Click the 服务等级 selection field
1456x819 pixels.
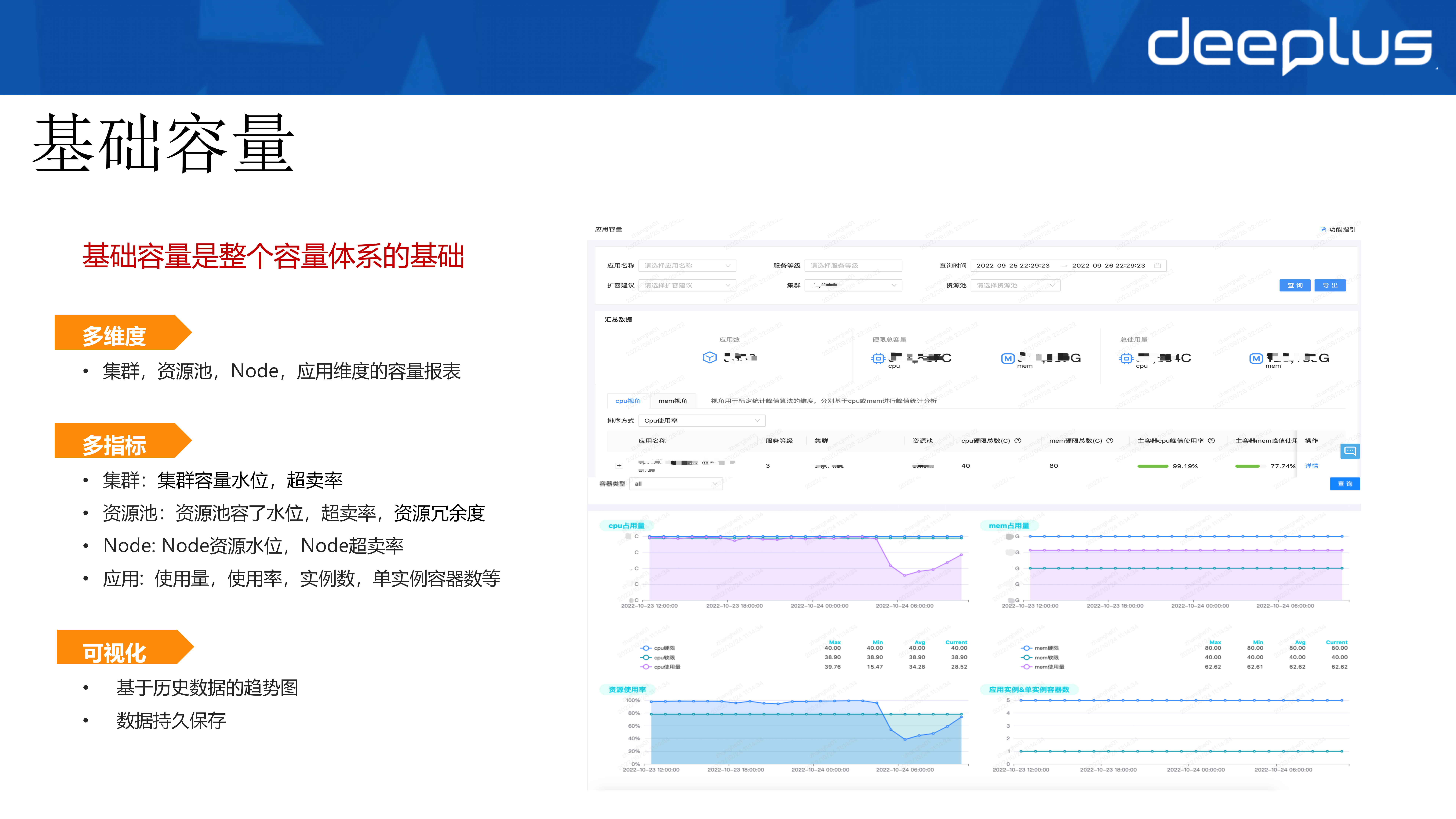[854, 266]
